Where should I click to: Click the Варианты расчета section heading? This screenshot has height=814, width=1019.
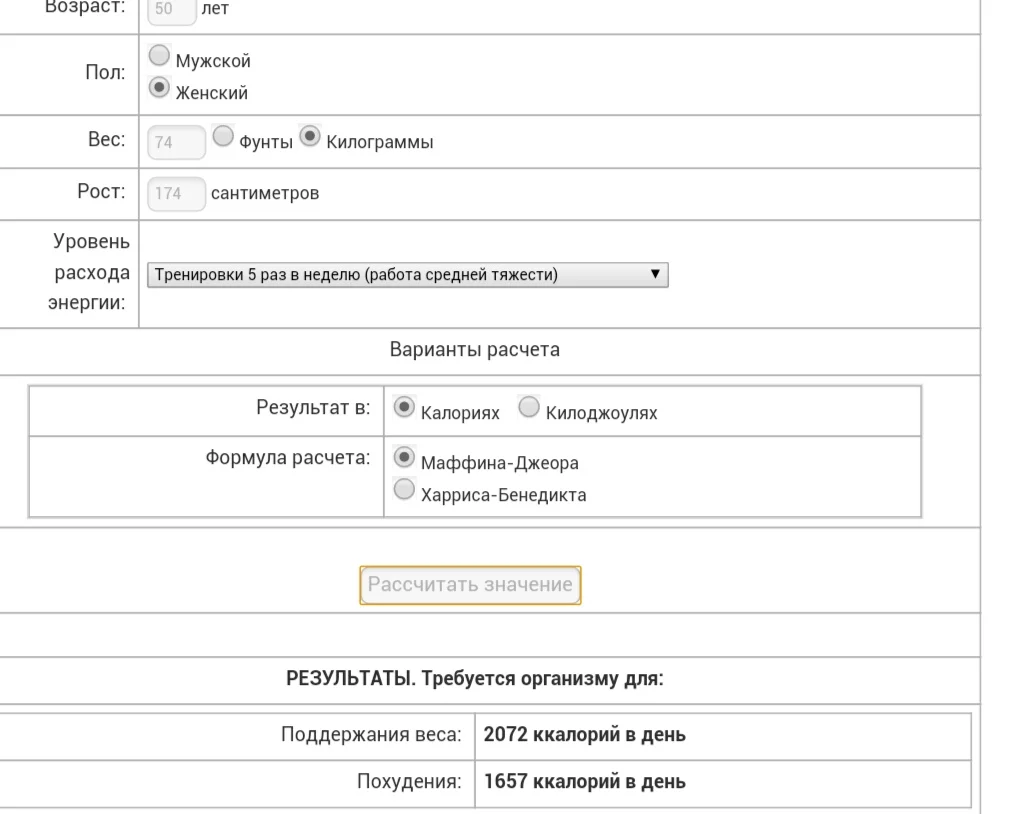pos(474,350)
